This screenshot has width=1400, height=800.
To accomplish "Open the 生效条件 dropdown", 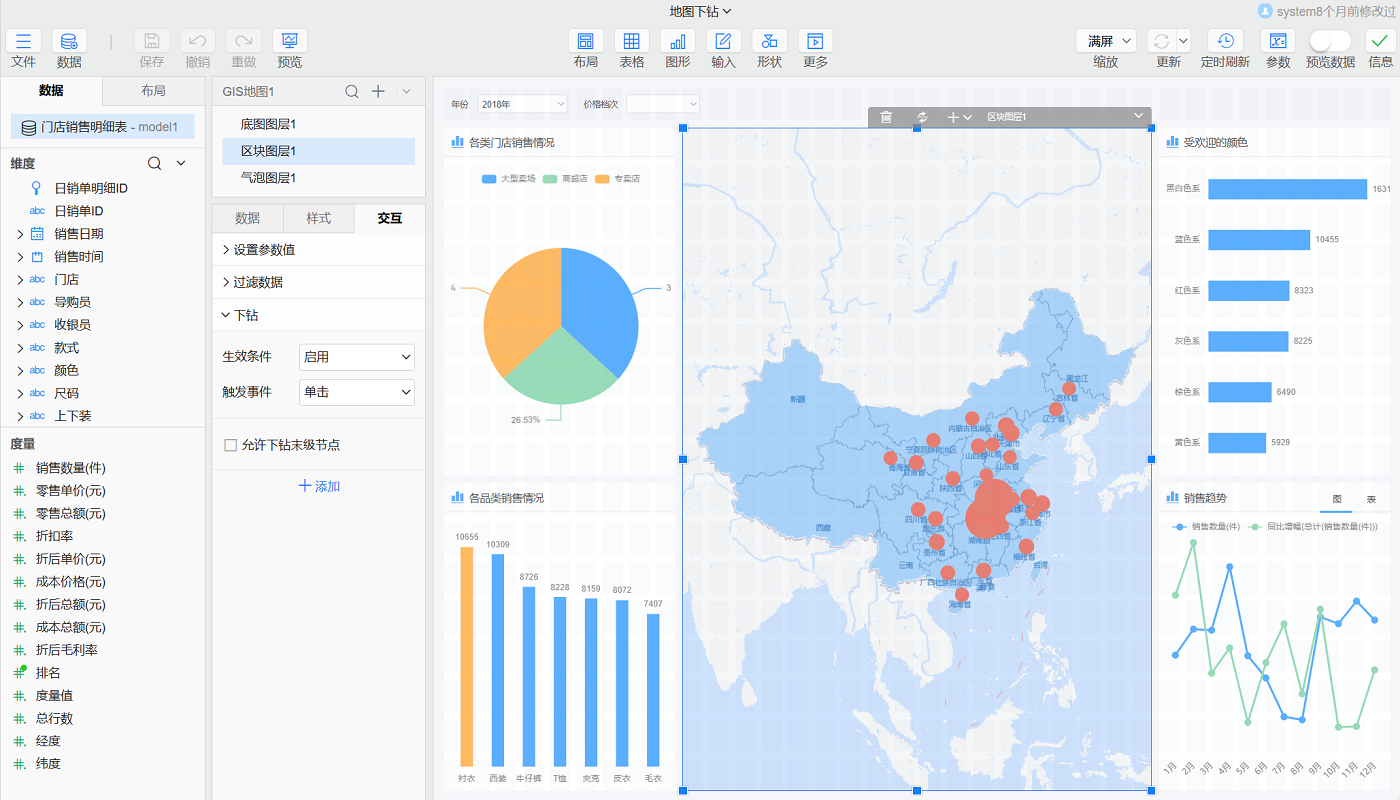I will click(x=356, y=357).
